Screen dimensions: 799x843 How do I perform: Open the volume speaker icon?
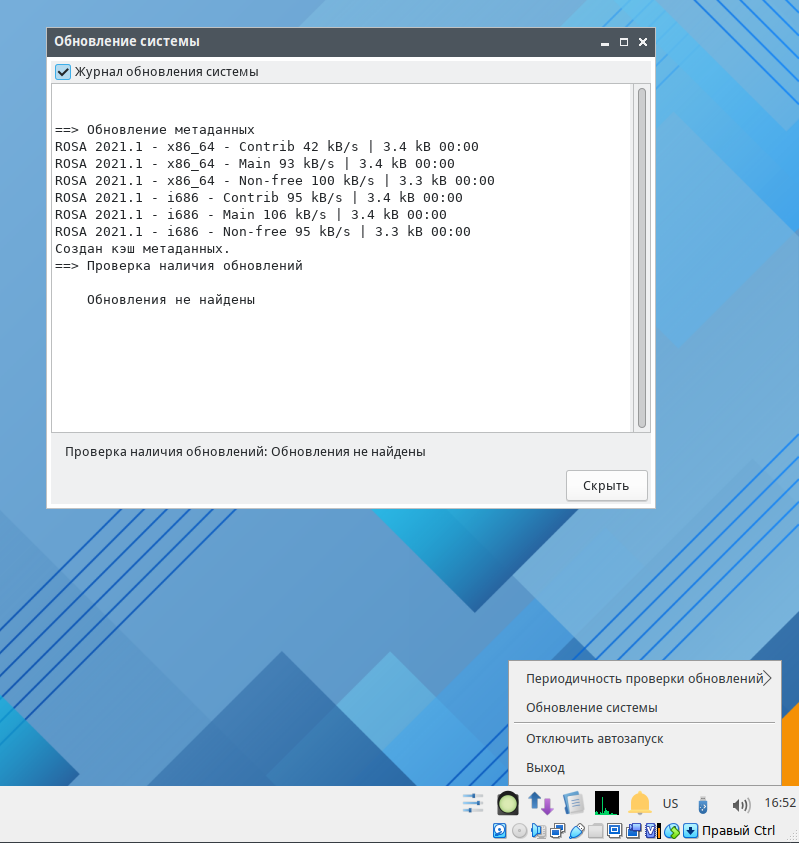(741, 804)
